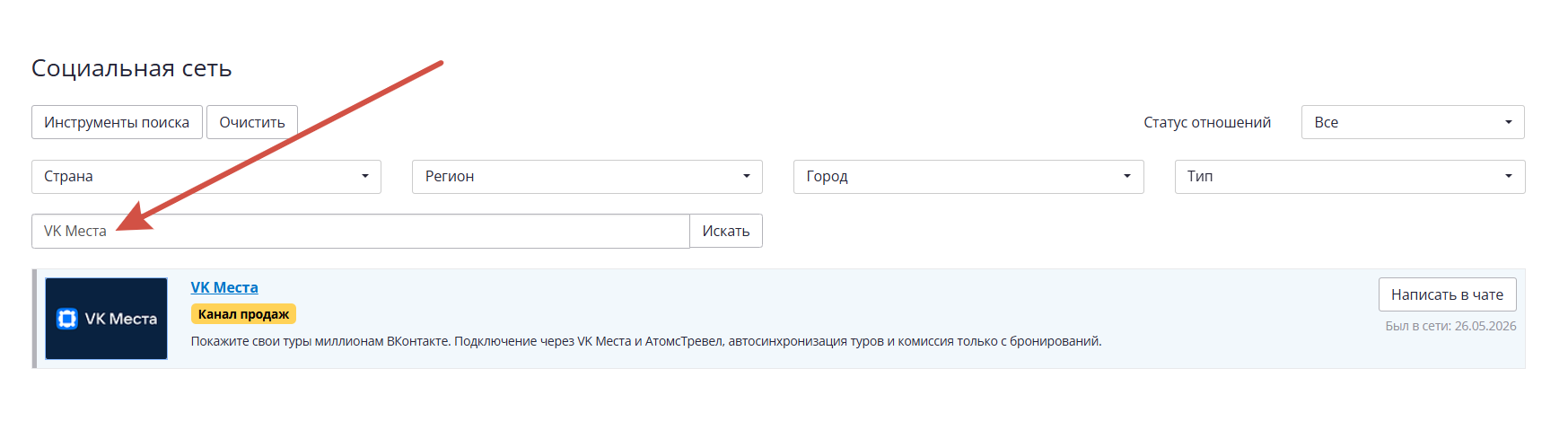This screenshot has height=430, width=1568.
Task: Open the Тип dropdown
Action: (1350, 177)
